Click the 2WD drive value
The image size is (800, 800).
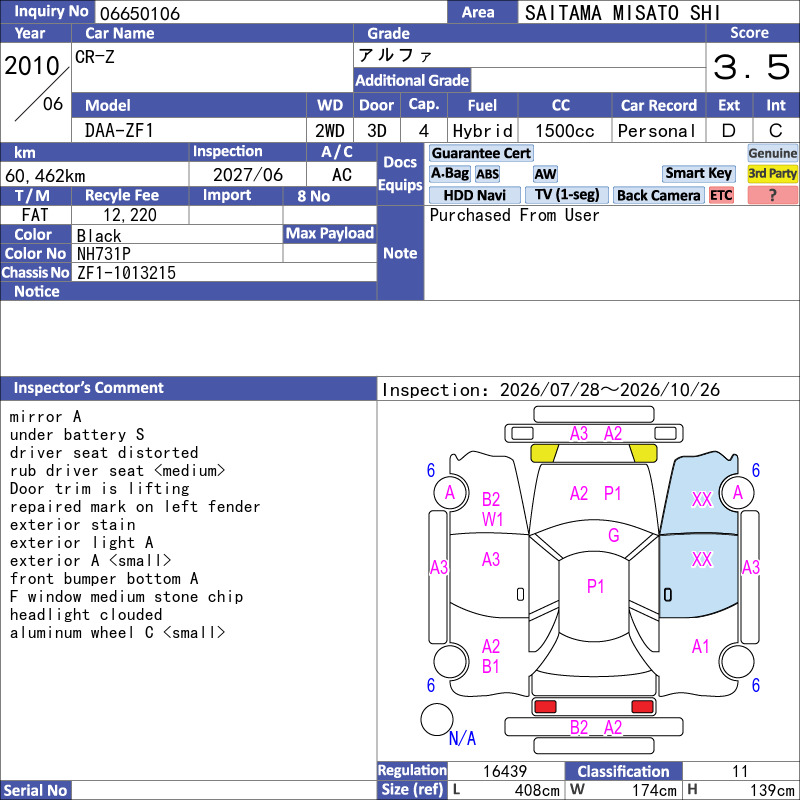[330, 131]
